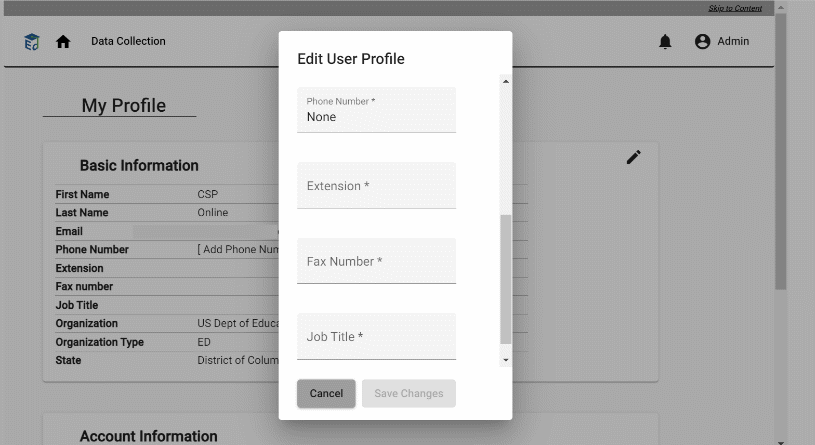The width and height of the screenshot is (815, 445).
Task: Cancel the Edit User Profile dialog
Action: pyautogui.click(x=326, y=393)
